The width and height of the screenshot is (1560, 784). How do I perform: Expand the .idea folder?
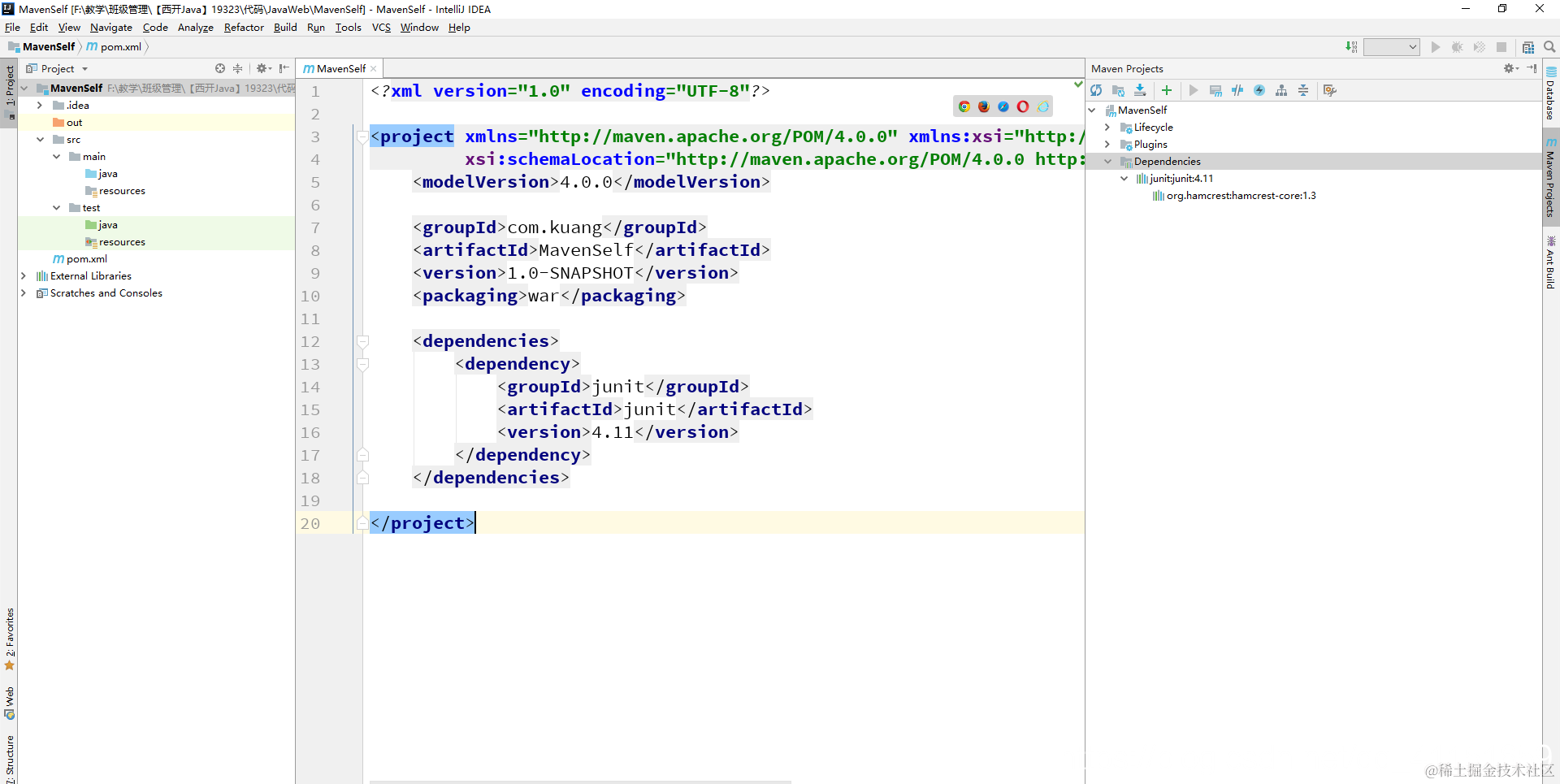39,106
